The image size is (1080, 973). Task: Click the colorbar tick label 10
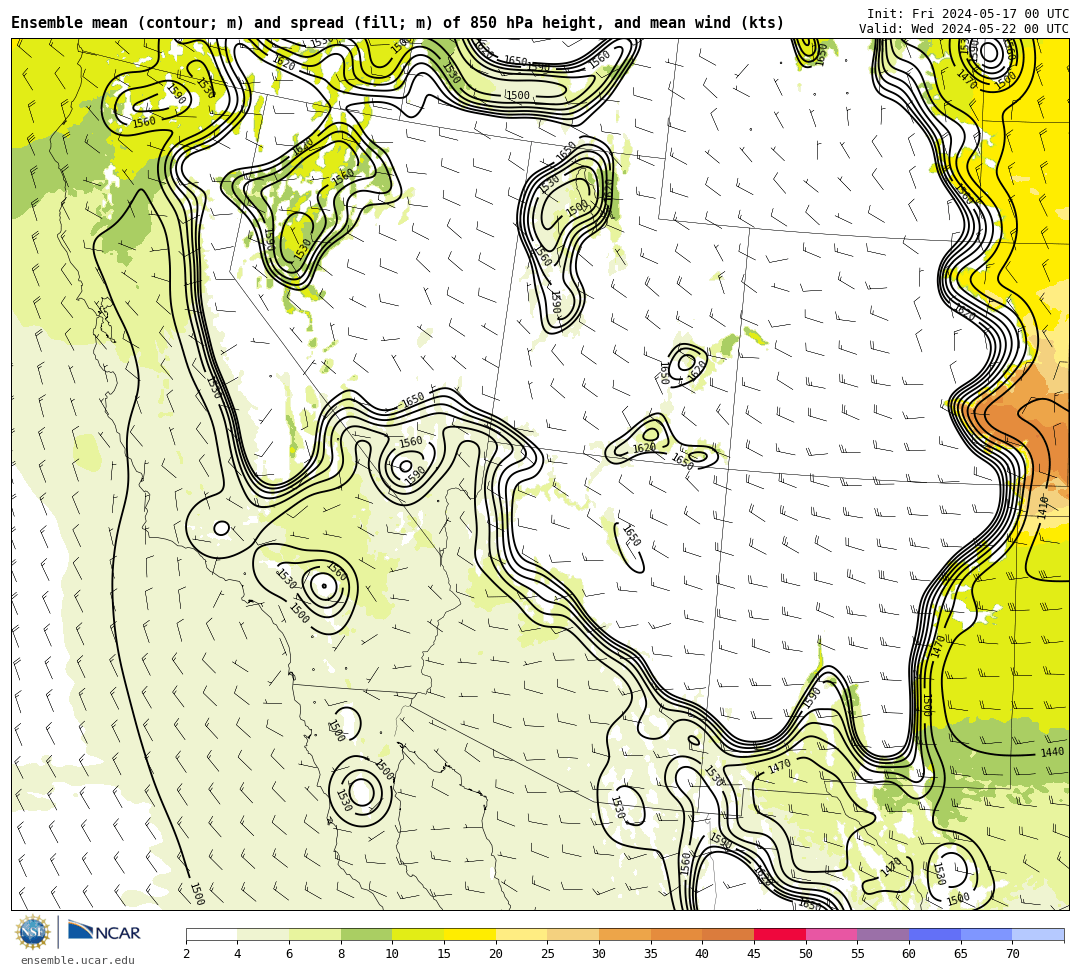[392, 954]
